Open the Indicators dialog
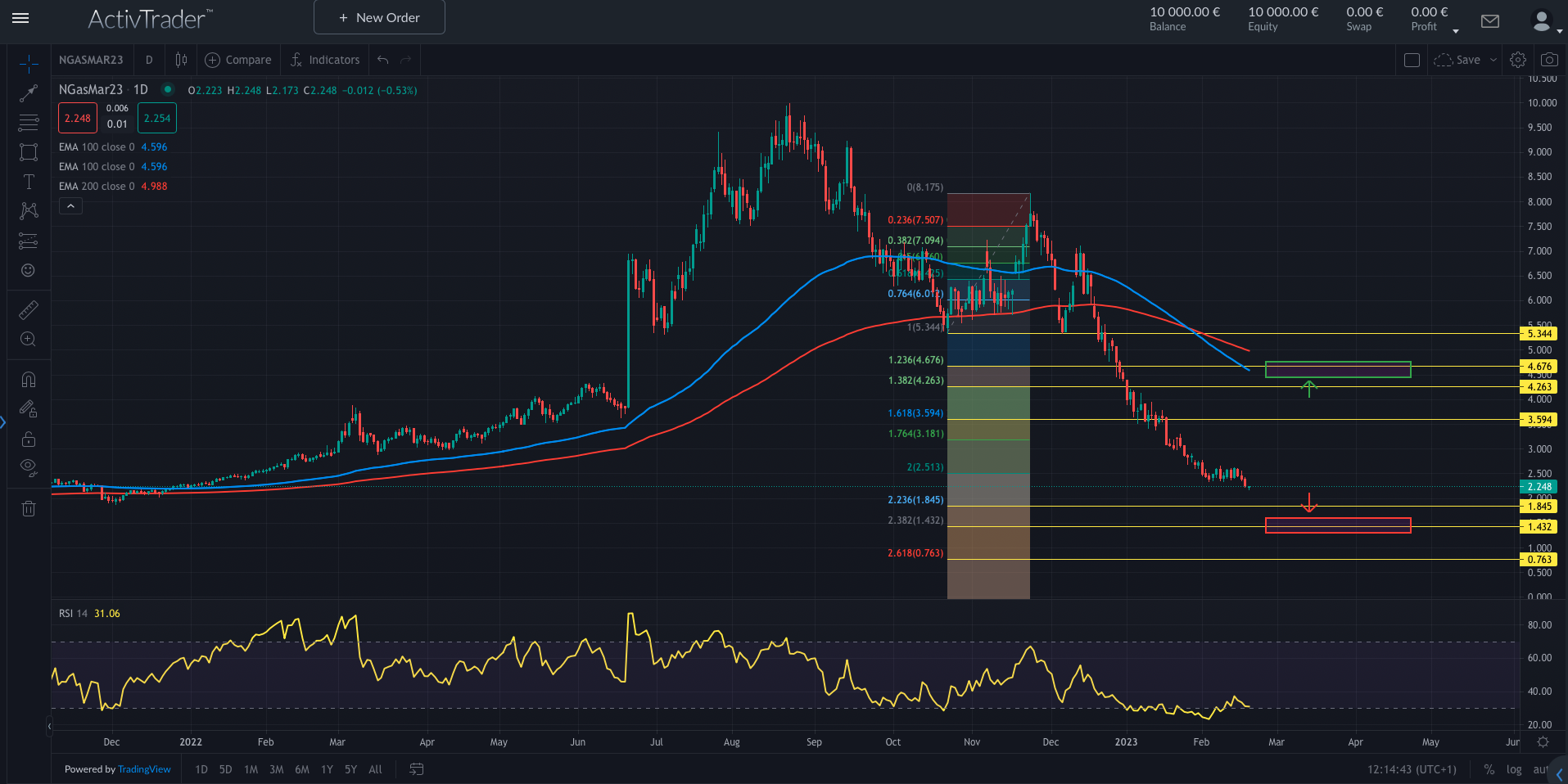1568x784 pixels. (x=325, y=60)
